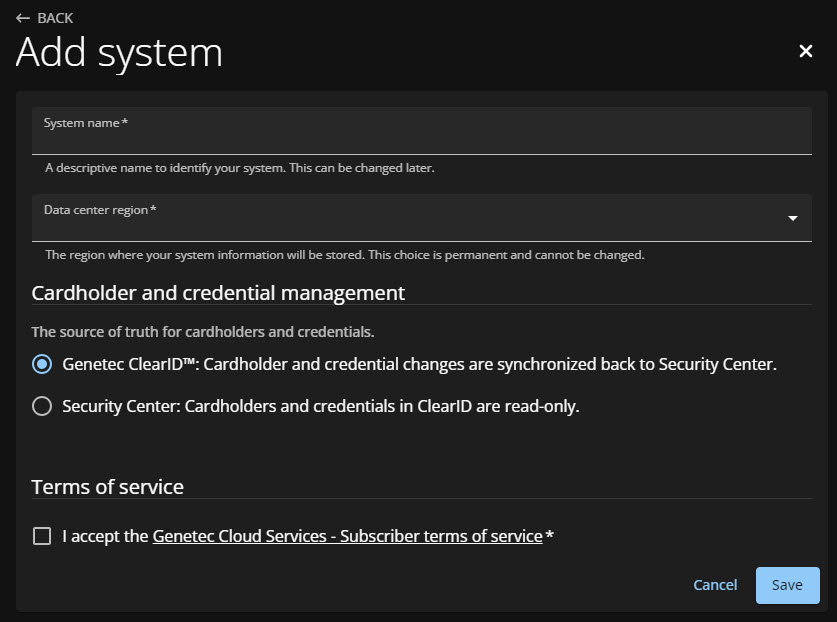Screen dimensions: 837x622
Task: Click the Cardholder and credential management heading
Action: pos(218,293)
